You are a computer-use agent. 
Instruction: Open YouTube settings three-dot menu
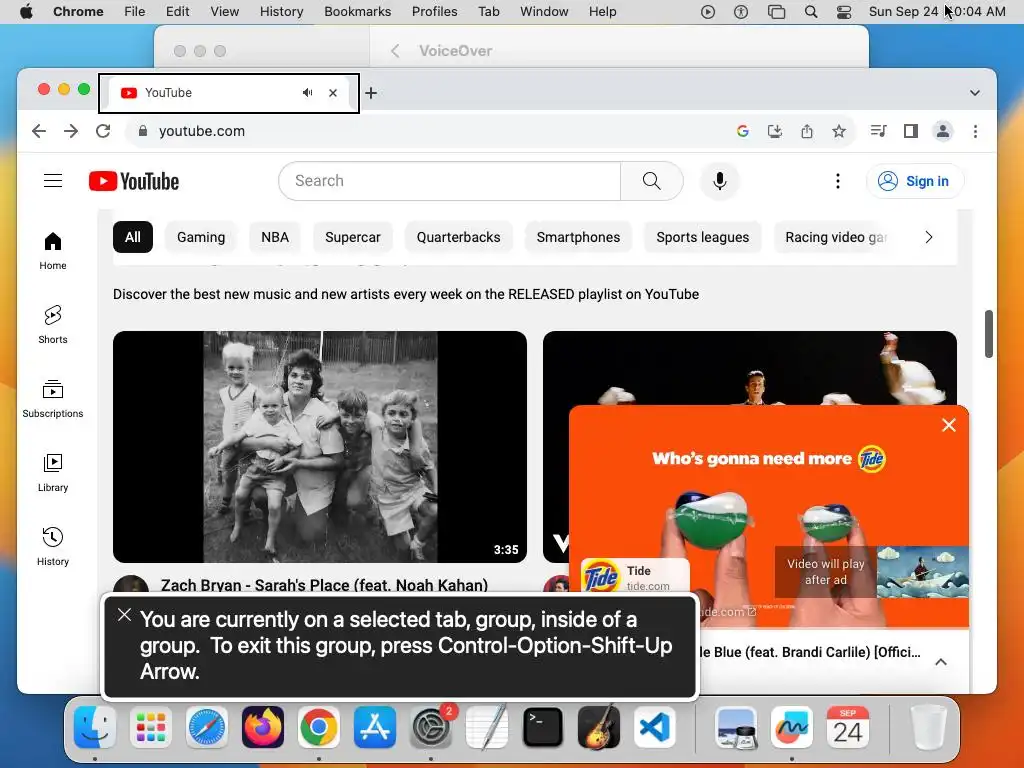coord(838,181)
